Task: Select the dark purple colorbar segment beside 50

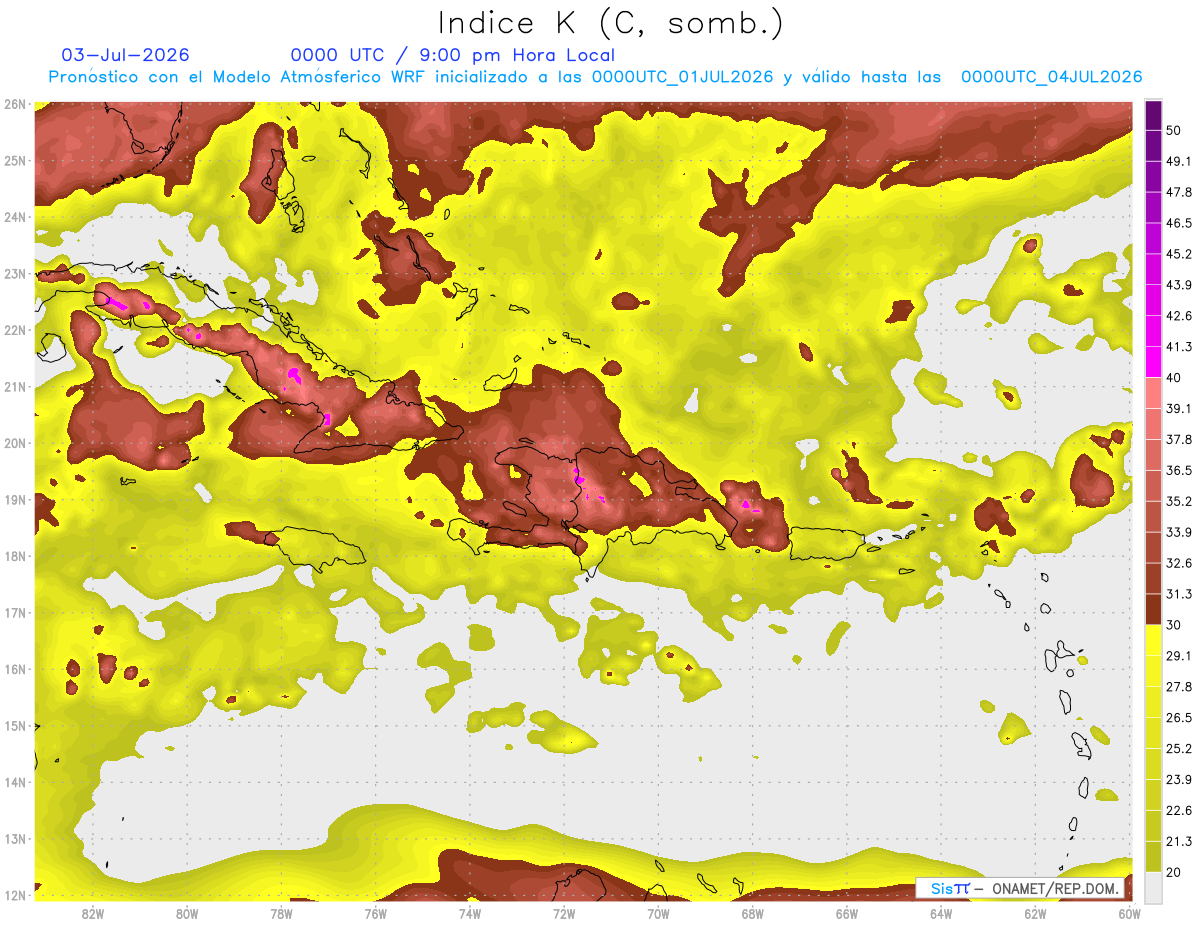Action: coord(1153,116)
